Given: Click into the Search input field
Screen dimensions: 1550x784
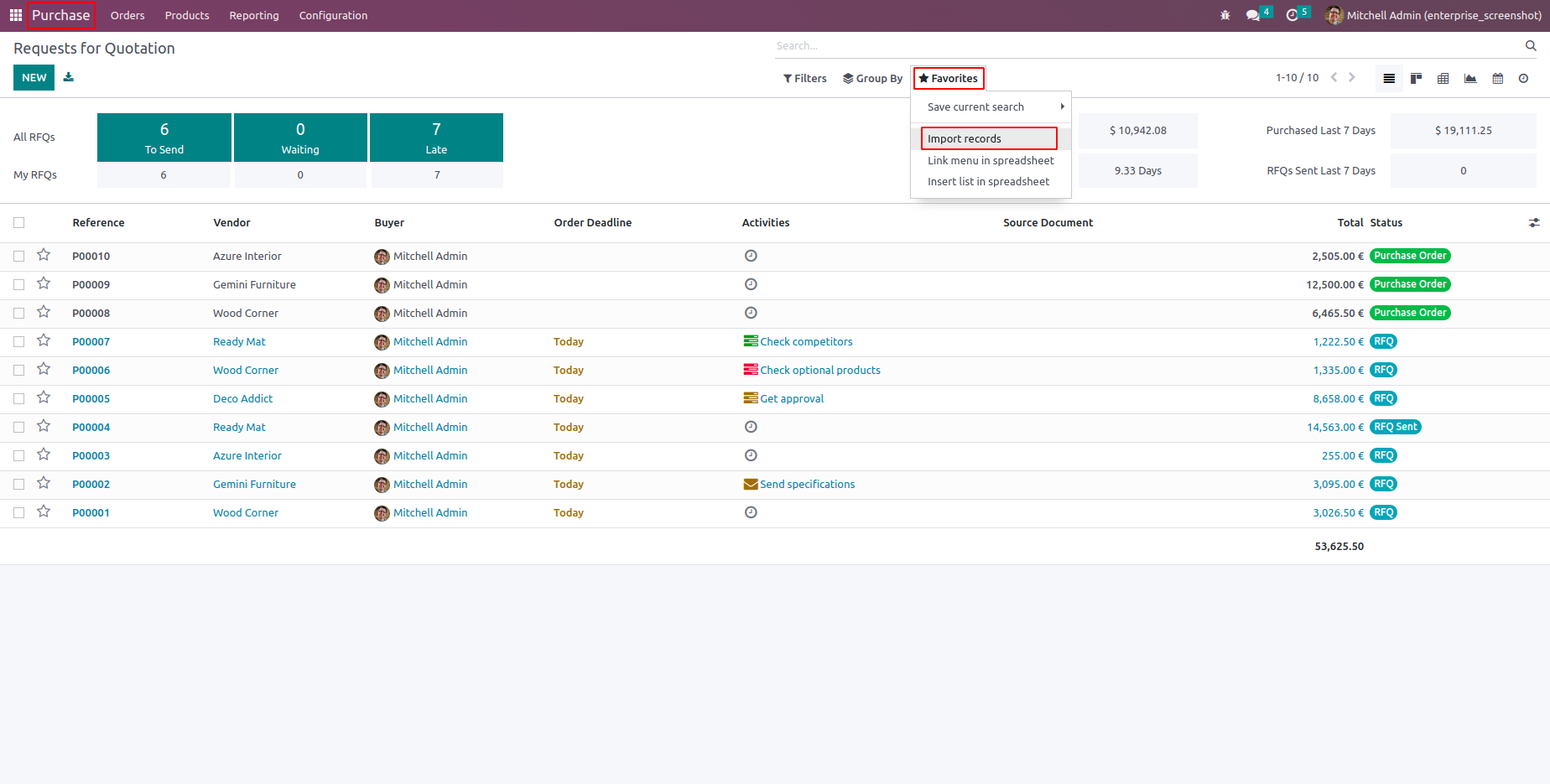Looking at the screenshot, I should coord(1141,46).
